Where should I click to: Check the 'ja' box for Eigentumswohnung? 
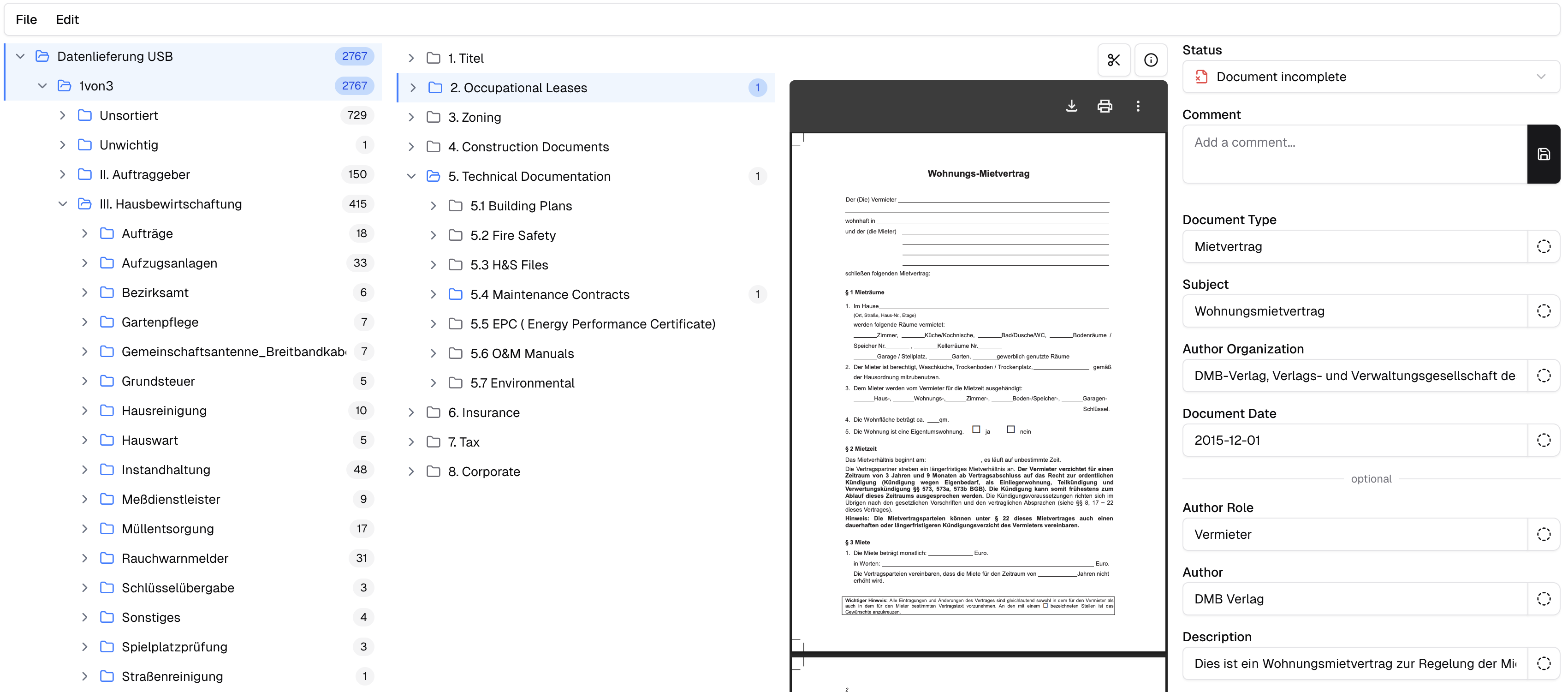point(976,431)
